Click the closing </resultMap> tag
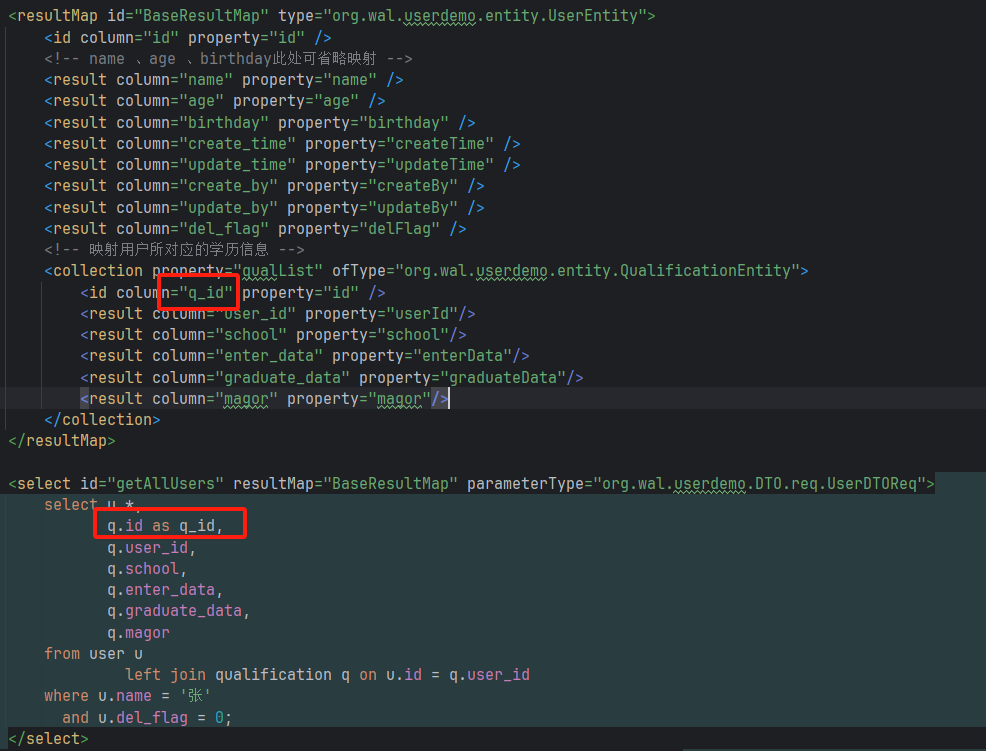Viewport: 986px width, 751px height. click(x=62, y=440)
